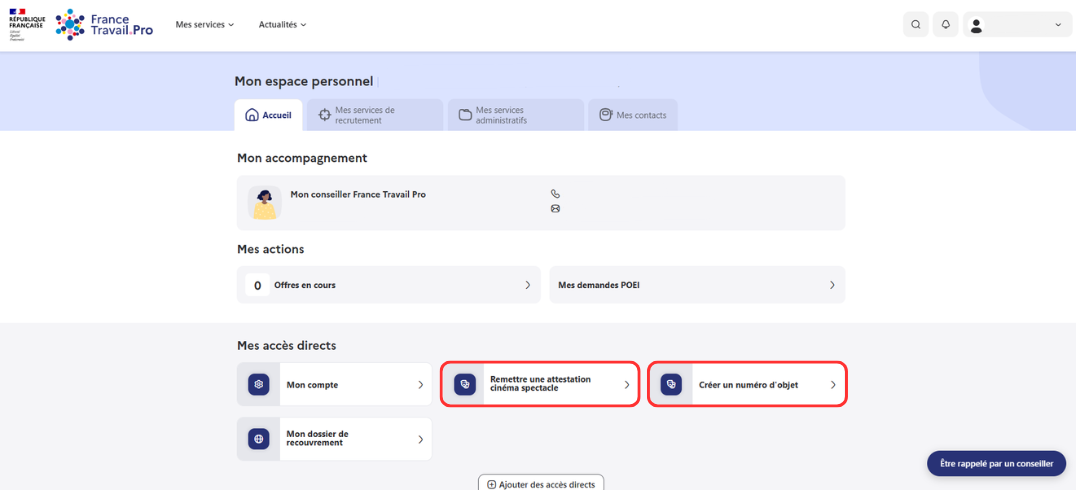This screenshot has height=493, width=1076.
Task: Click the phone icon for the conseiller
Action: click(x=555, y=194)
